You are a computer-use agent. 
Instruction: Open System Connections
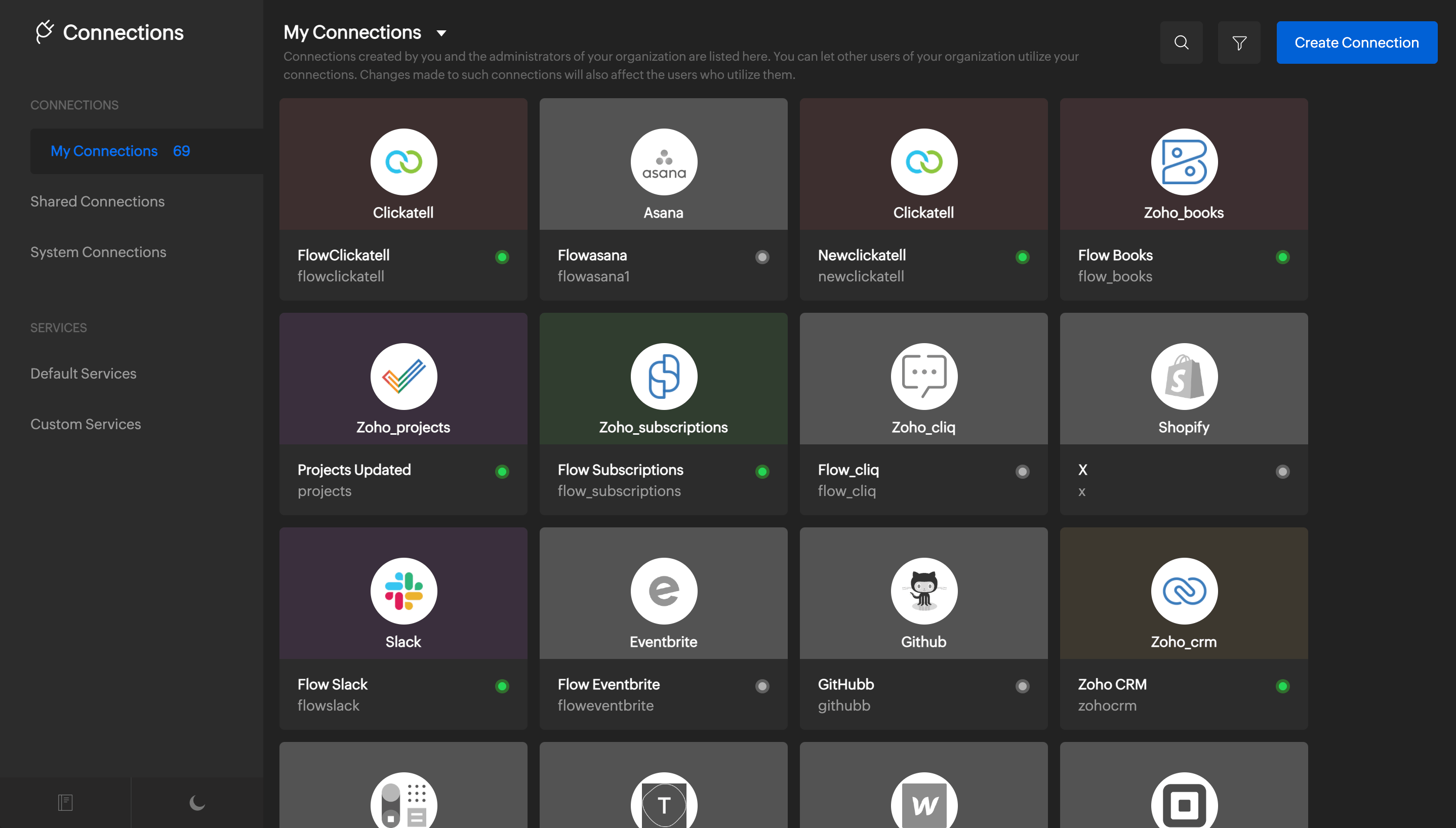(x=98, y=252)
